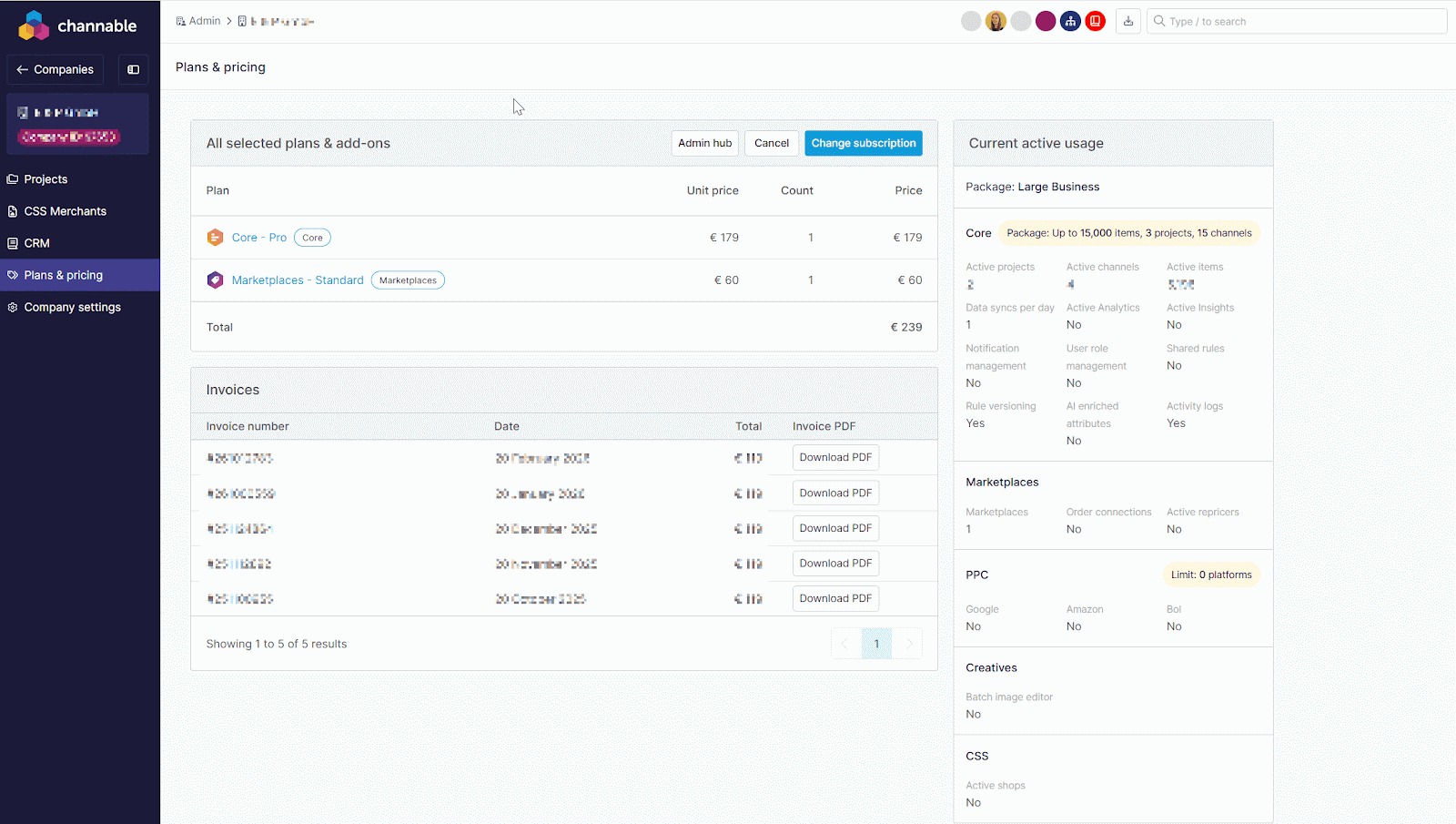Go to the next invoices page
Viewport: 1456px width, 824px height.
tap(907, 644)
